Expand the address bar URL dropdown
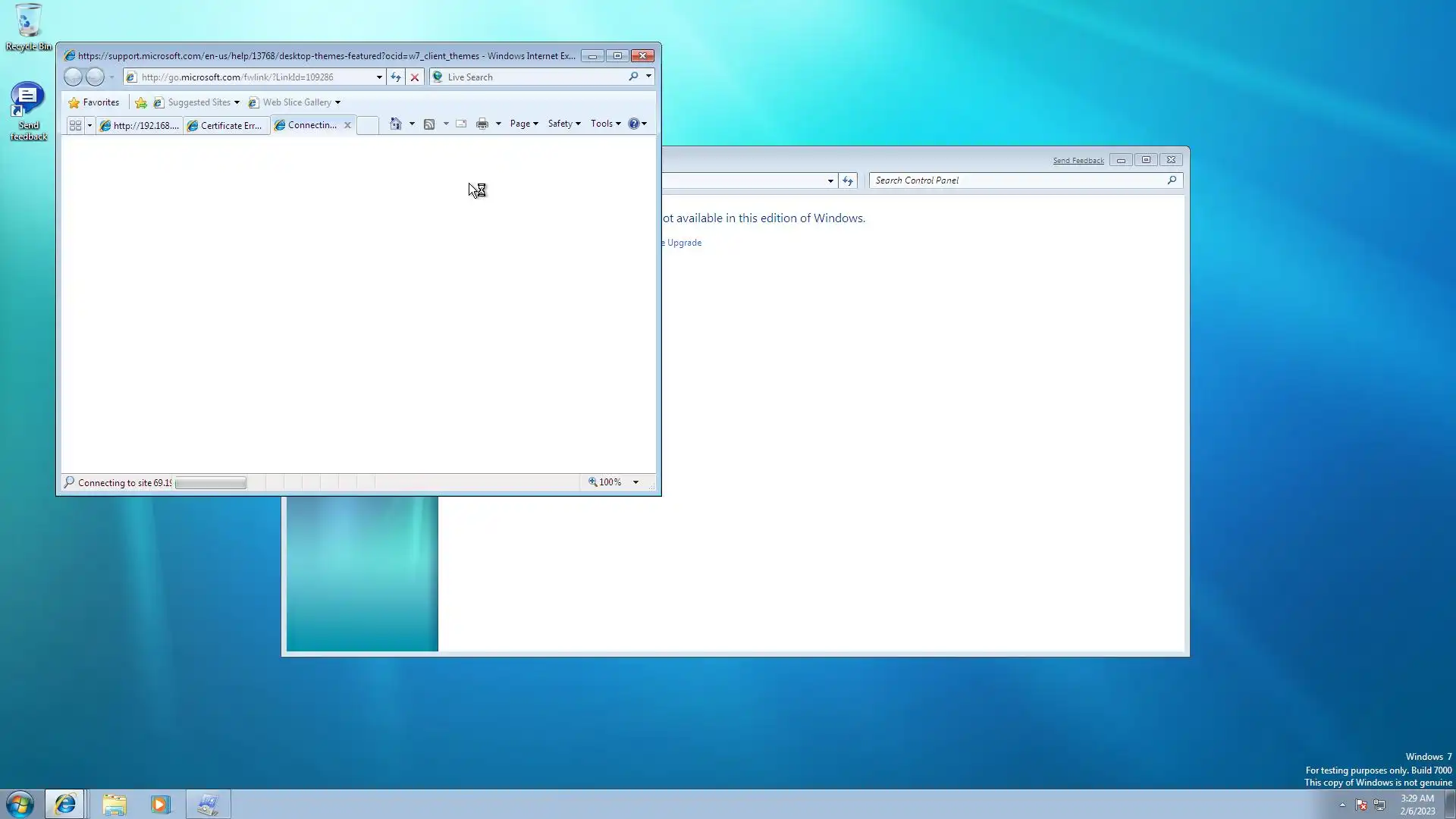This screenshot has width=1456, height=819. coord(379,77)
